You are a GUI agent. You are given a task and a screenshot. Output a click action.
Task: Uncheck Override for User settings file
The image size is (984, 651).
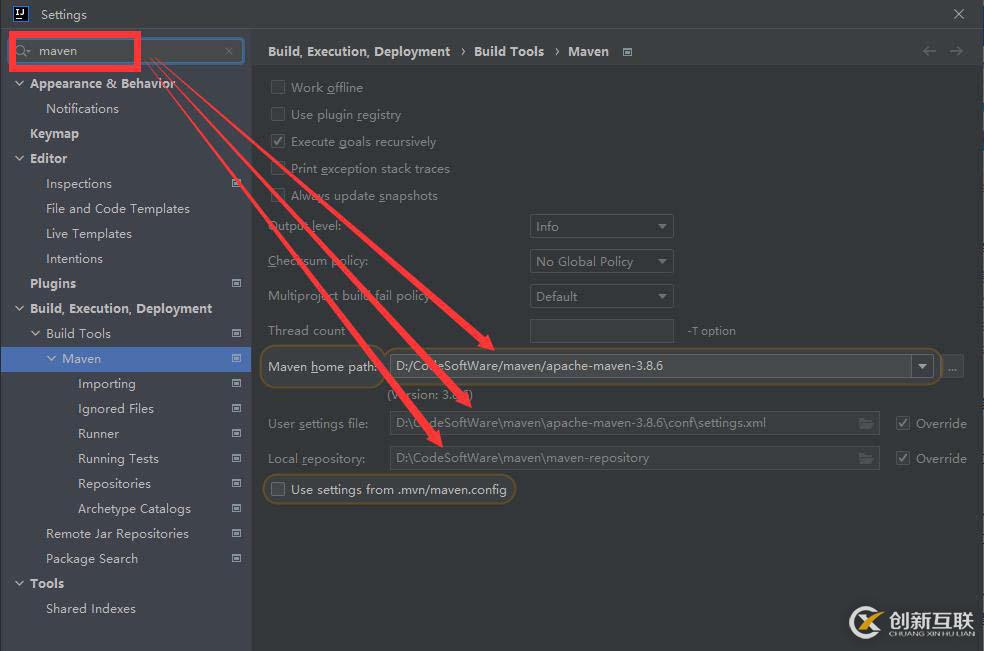[x=903, y=423]
